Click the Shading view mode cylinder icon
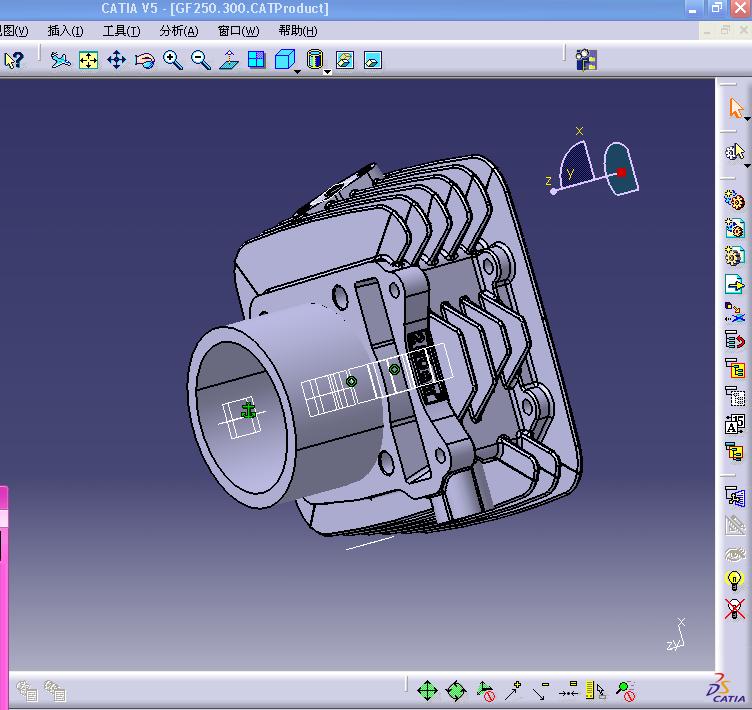 (315, 59)
